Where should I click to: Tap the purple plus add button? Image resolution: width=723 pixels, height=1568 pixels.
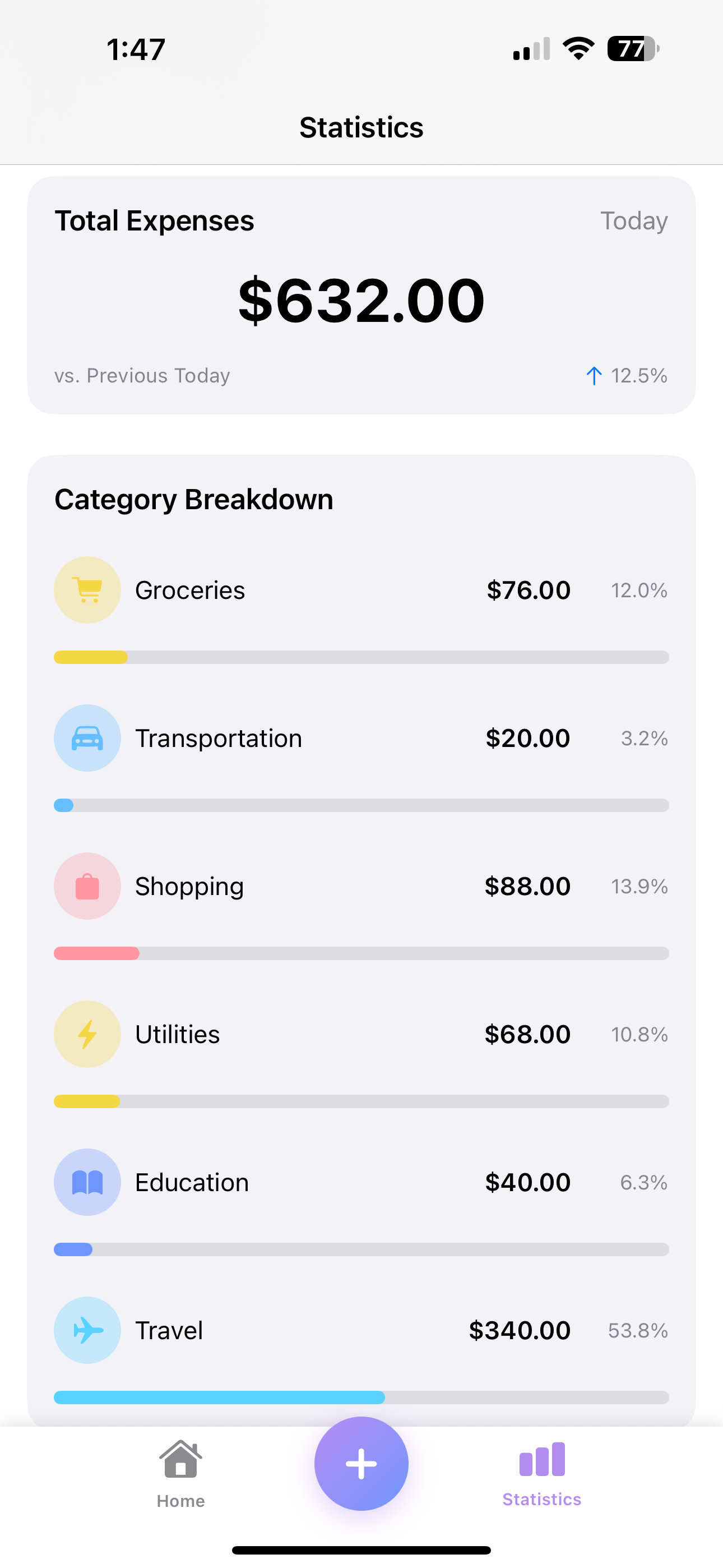click(361, 1463)
